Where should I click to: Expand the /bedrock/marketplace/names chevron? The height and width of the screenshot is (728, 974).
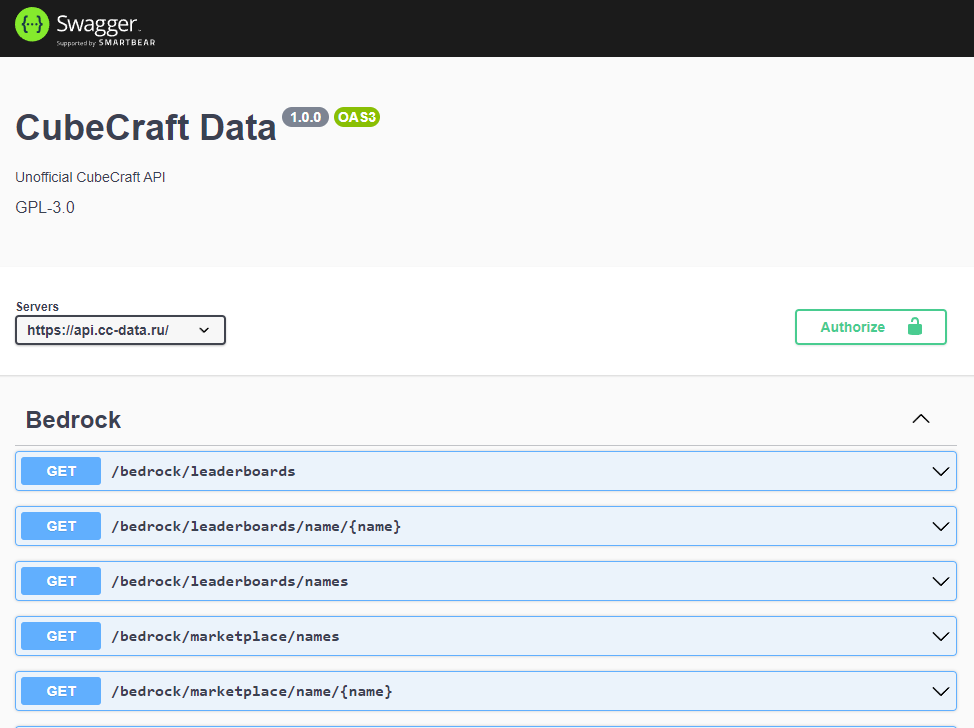click(x=940, y=636)
